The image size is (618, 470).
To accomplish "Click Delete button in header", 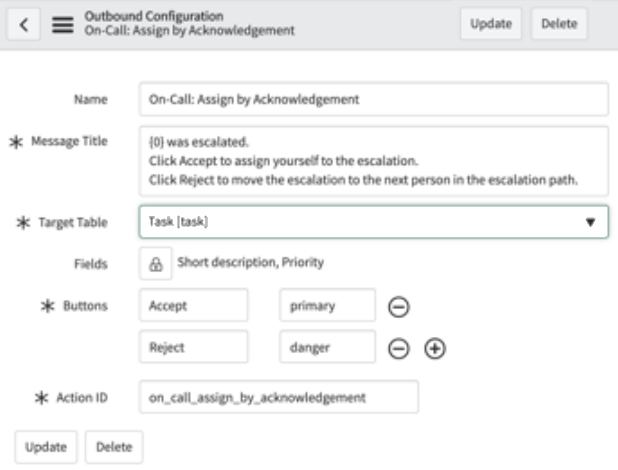I will coord(559,24).
